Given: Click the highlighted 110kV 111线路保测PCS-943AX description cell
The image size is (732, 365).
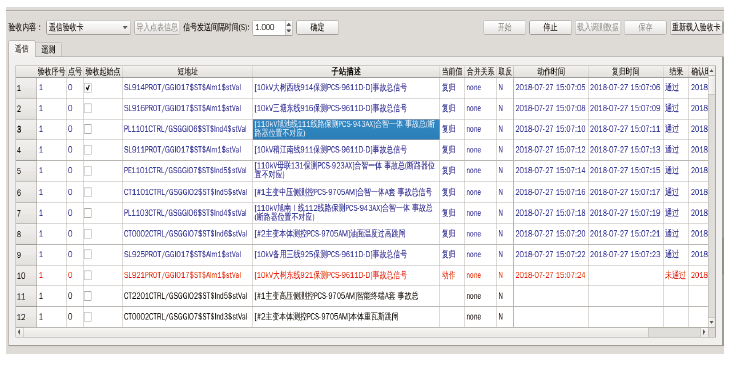Looking at the screenshot, I should coord(346,129).
